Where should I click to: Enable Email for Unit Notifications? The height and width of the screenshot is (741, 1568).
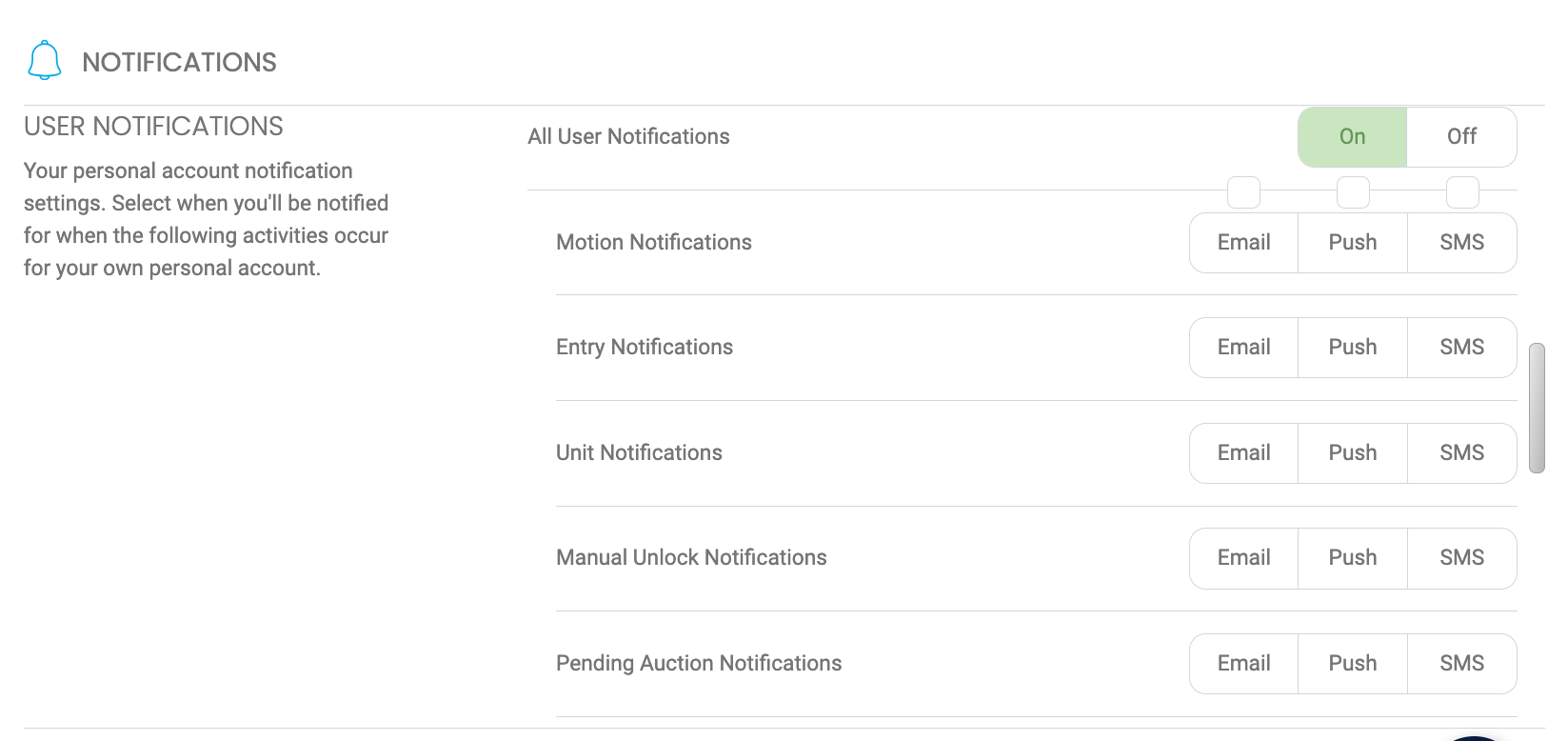[1242, 453]
